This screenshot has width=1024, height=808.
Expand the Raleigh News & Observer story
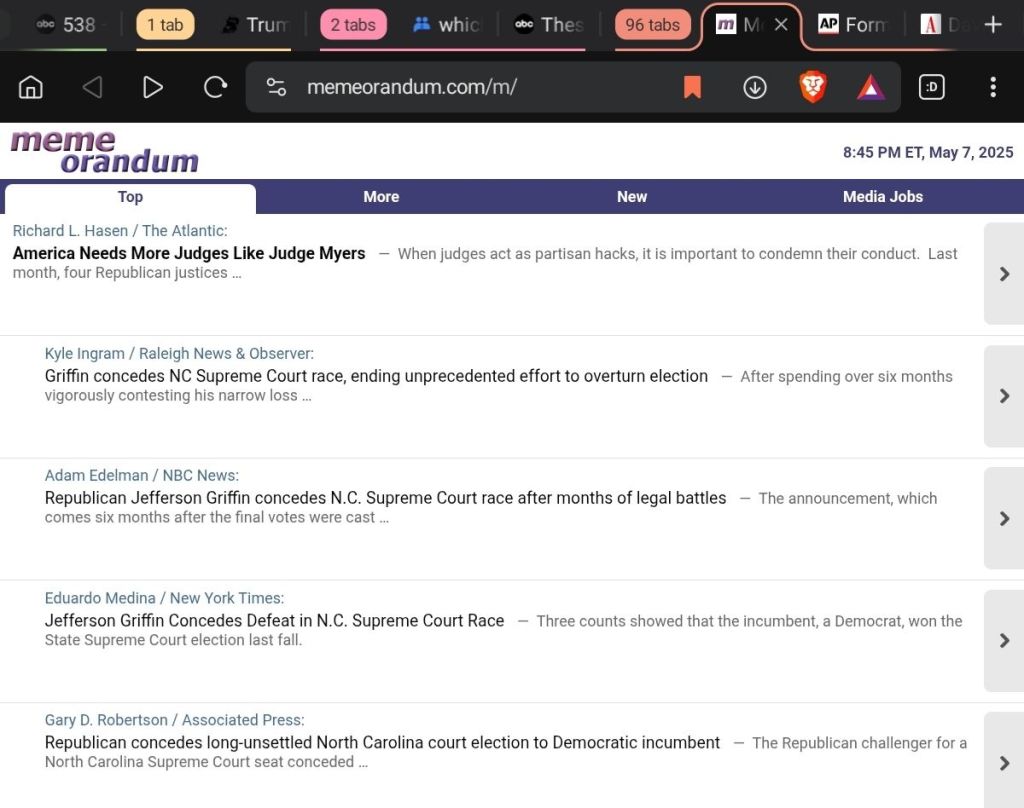click(1004, 396)
